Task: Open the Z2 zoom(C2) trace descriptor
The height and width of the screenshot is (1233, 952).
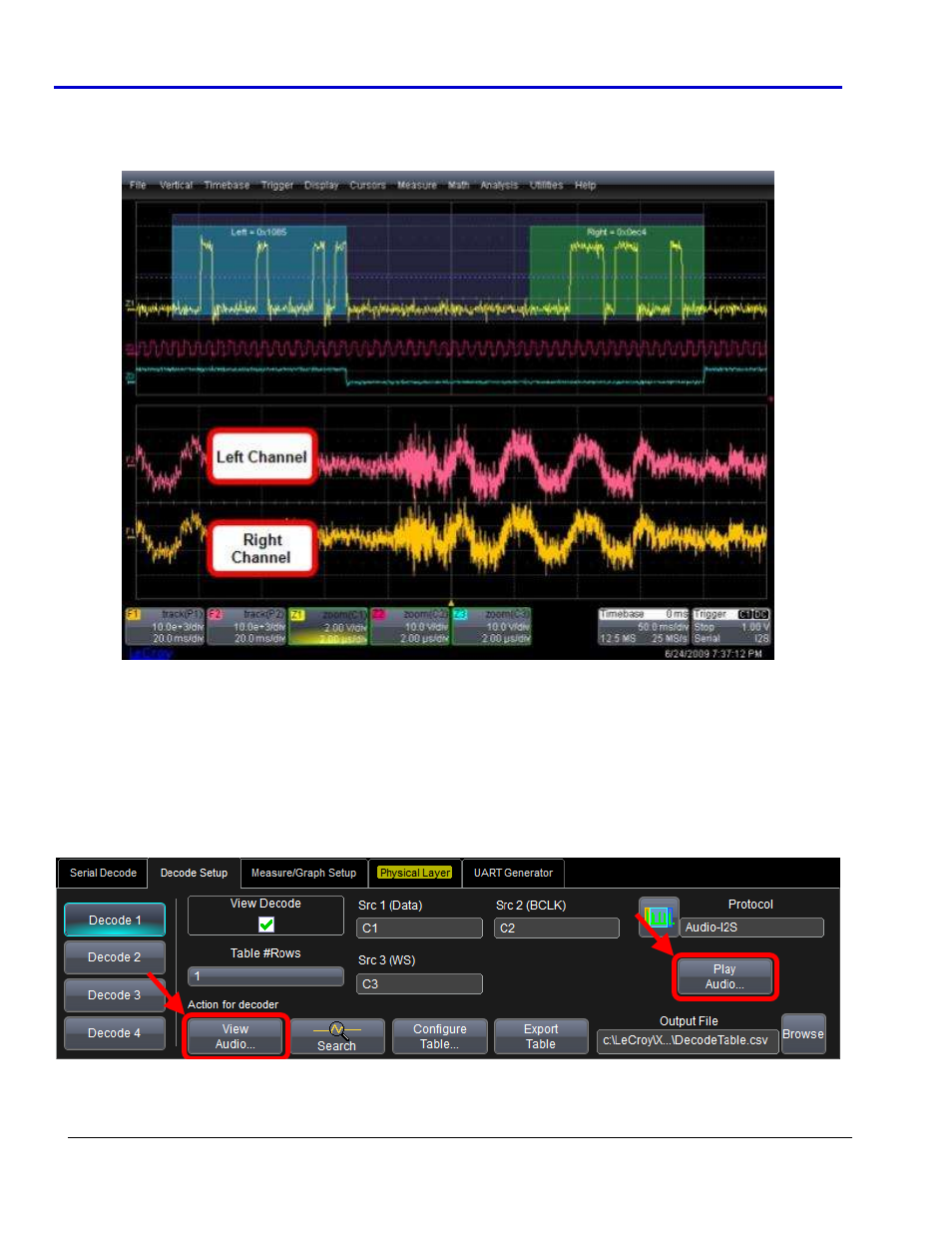Action: [x=410, y=627]
